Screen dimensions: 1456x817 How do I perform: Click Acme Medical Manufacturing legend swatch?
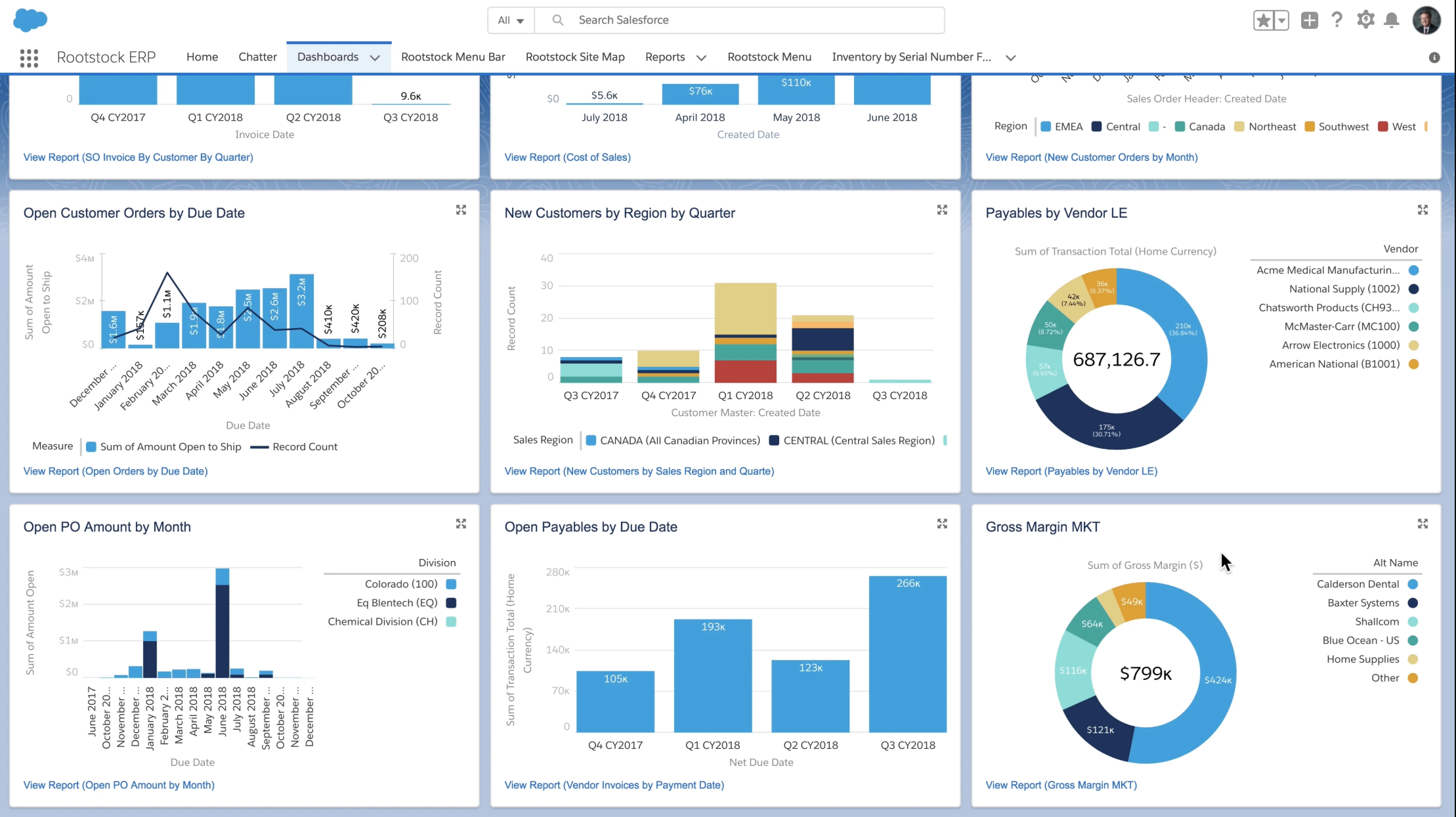point(1414,270)
